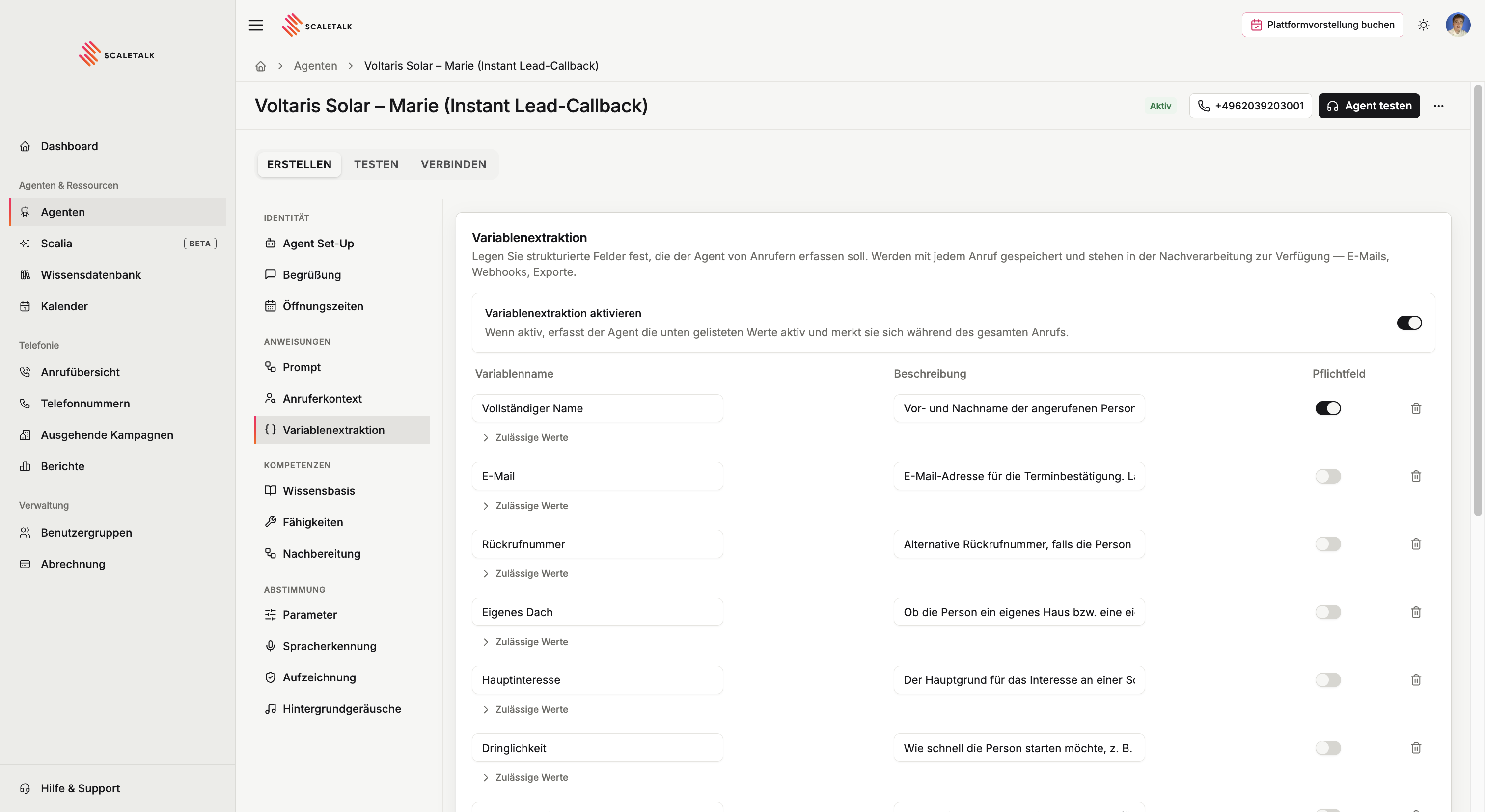This screenshot has height=812, width=1485.
Task: Select Prompt under Anweisungen
Action: point(342,368)
